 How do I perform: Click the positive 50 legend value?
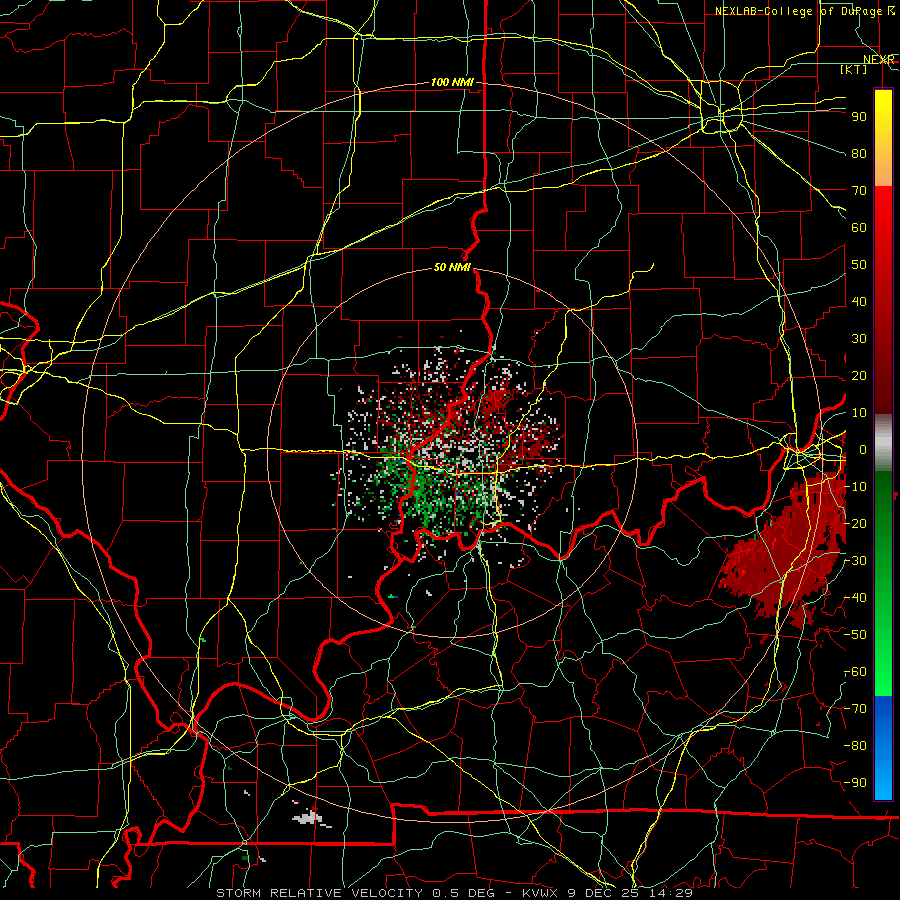(859, 265)
